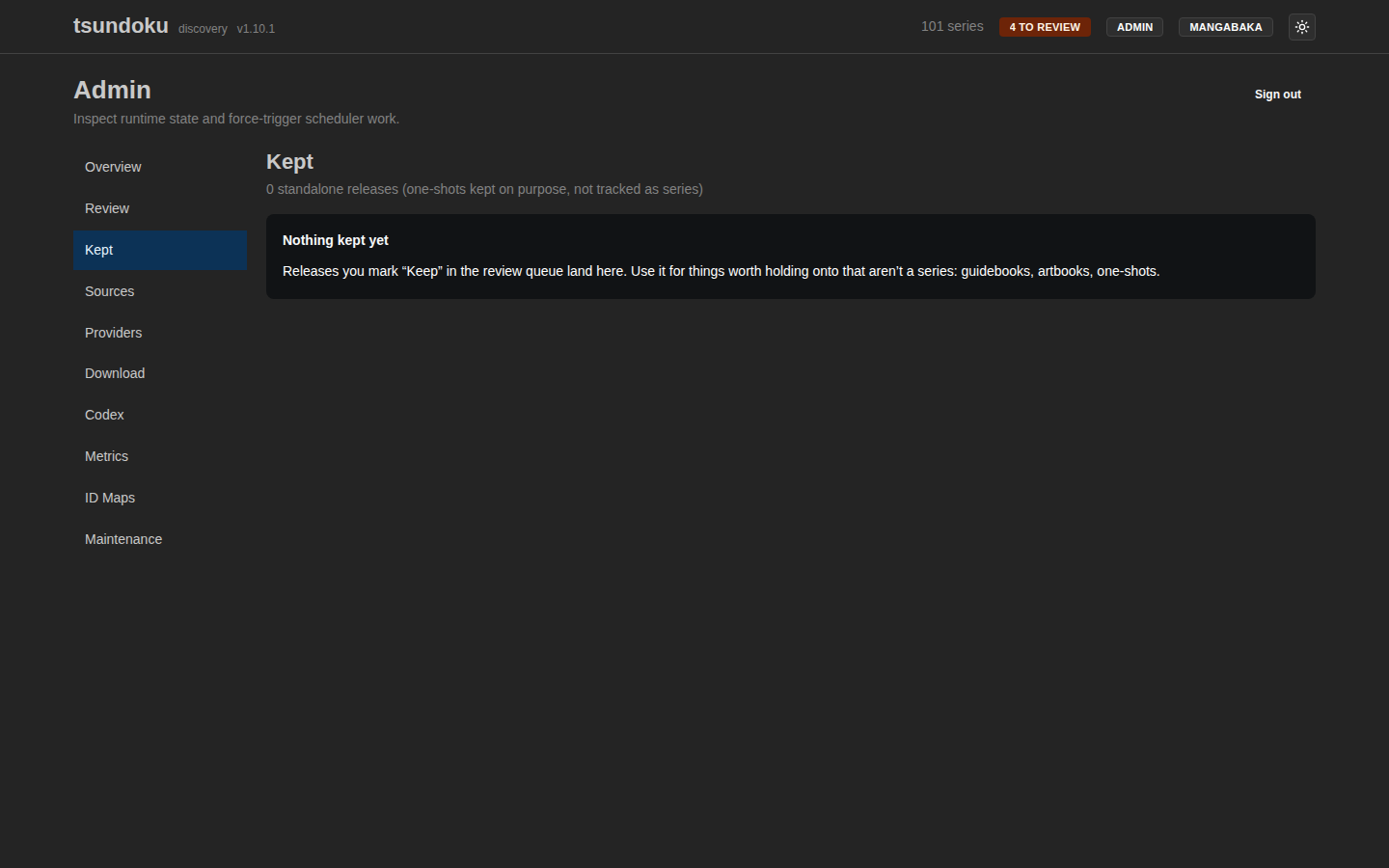
Task: Sign out of the admin session
Action: (1277, 95)
